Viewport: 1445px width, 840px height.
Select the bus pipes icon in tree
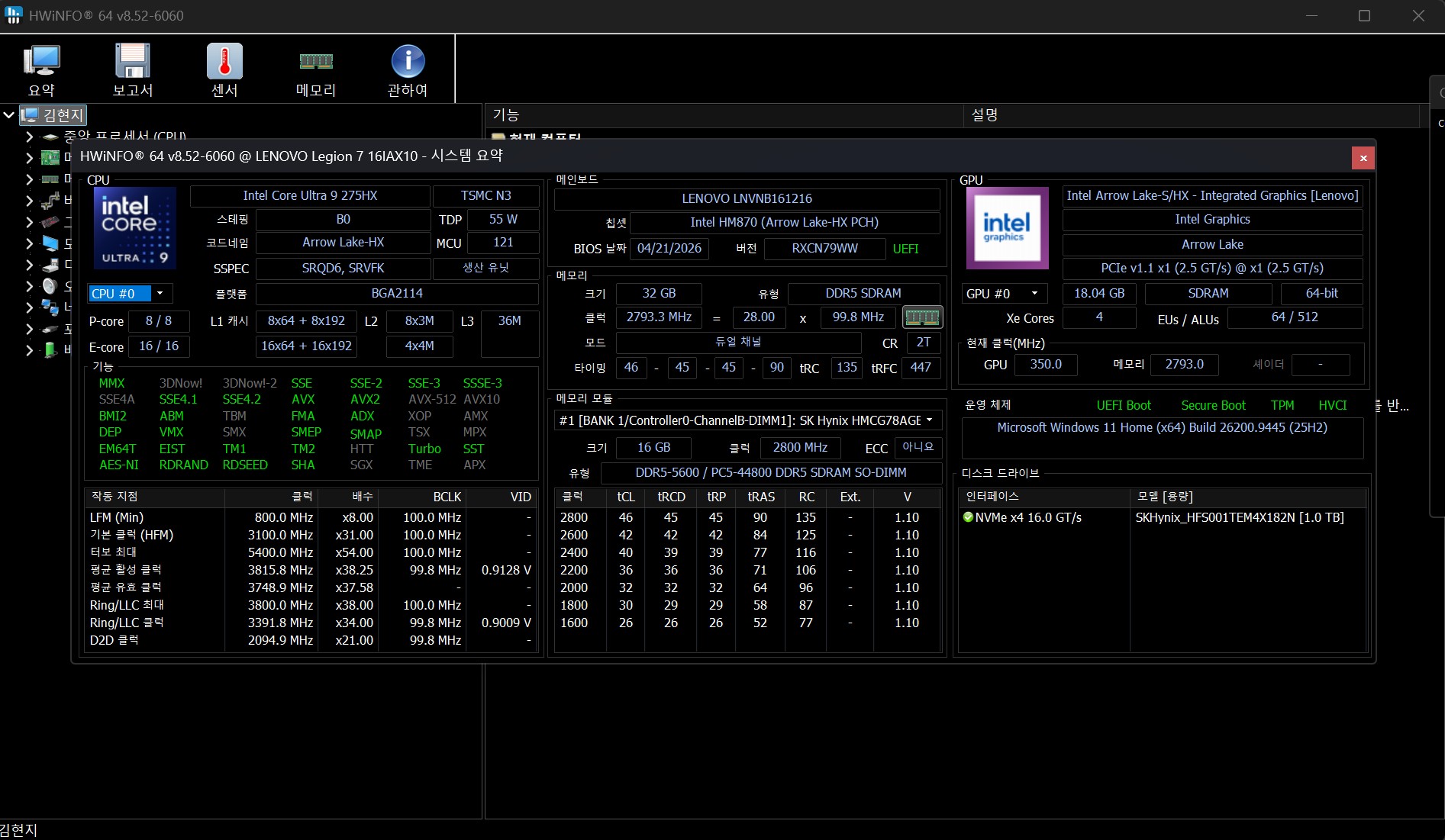click(50, 201)
